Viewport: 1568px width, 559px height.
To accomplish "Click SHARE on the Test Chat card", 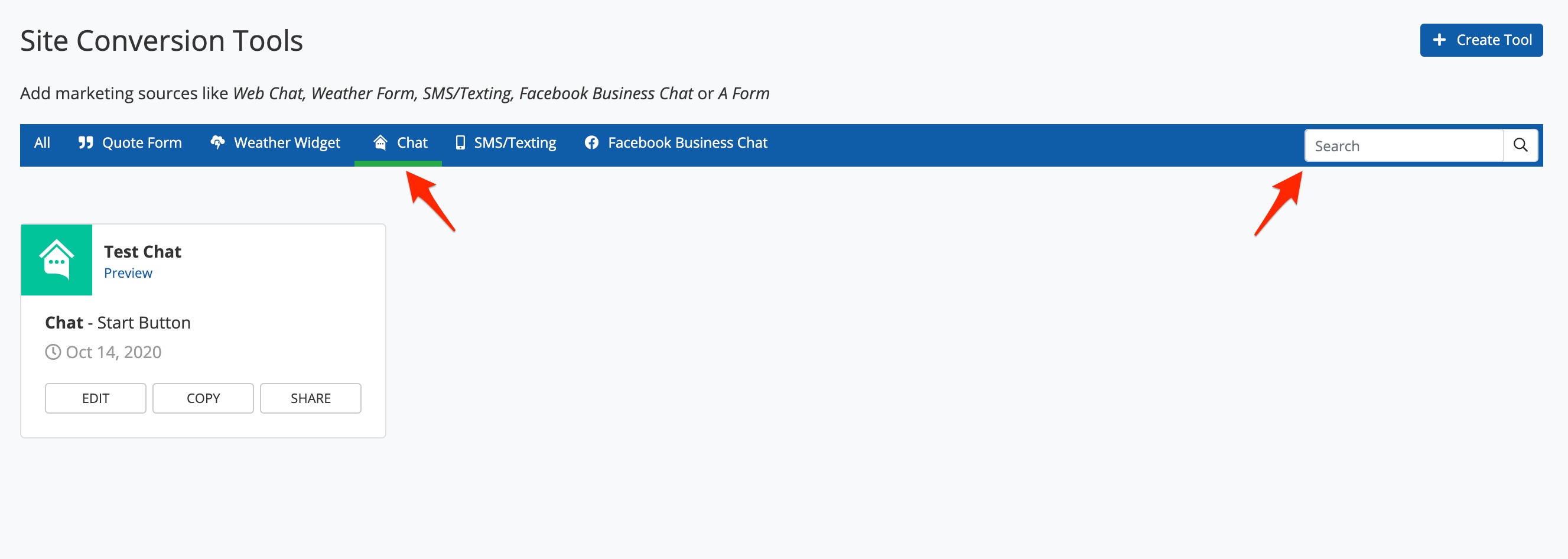I will 310,398.
